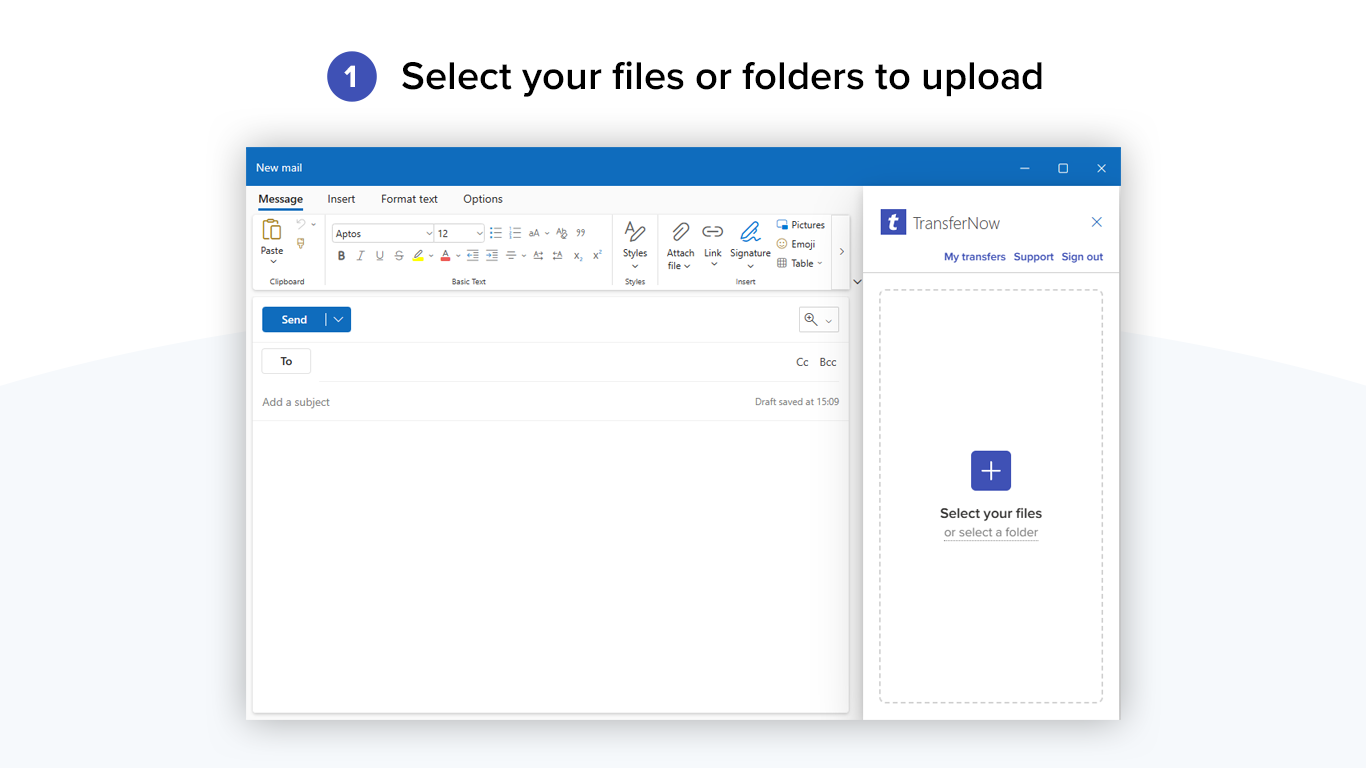1366x768 pixels.
Task: Click the Sign out link
Action: point(1082,257)
